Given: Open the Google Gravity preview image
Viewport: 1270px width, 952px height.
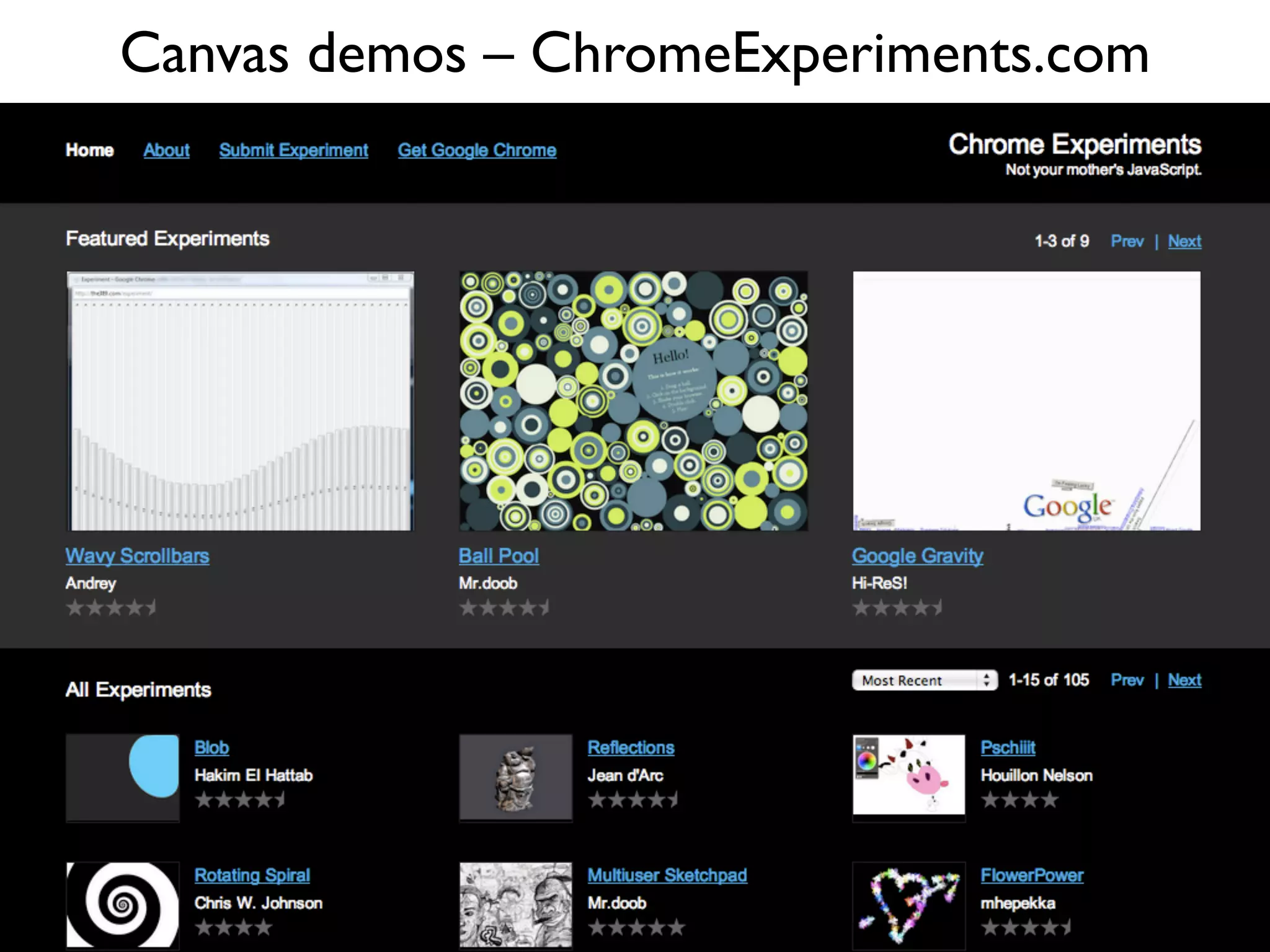Looking at the screenshot, I should coord(1026,401).
